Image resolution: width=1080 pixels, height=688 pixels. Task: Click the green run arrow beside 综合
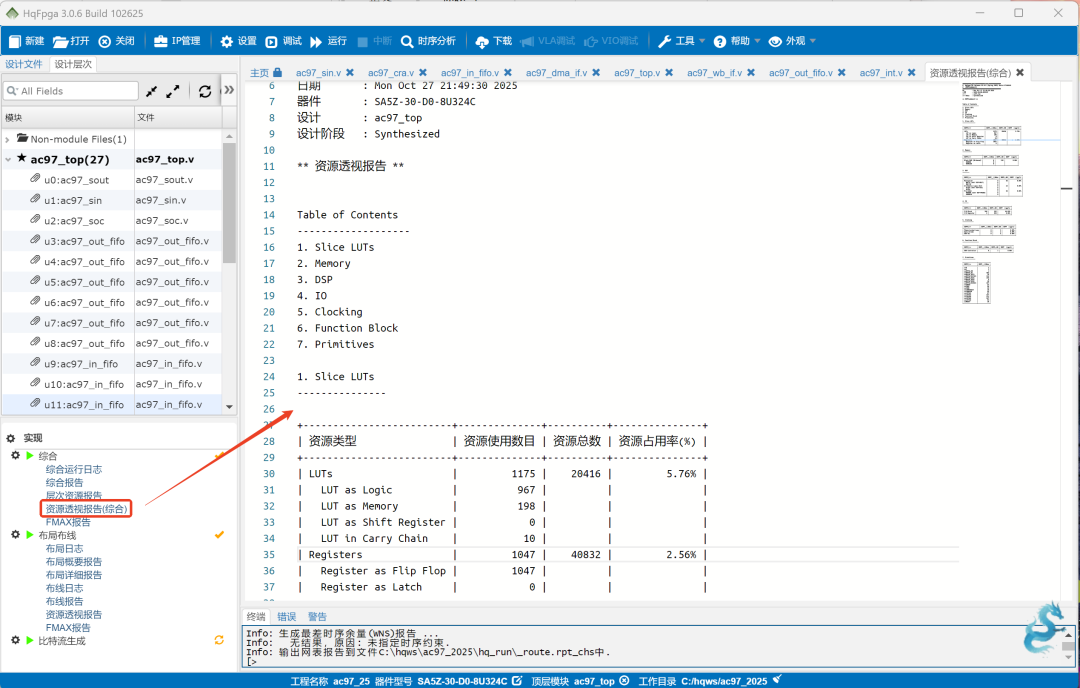pyautogui.click(x=29, y=454)
